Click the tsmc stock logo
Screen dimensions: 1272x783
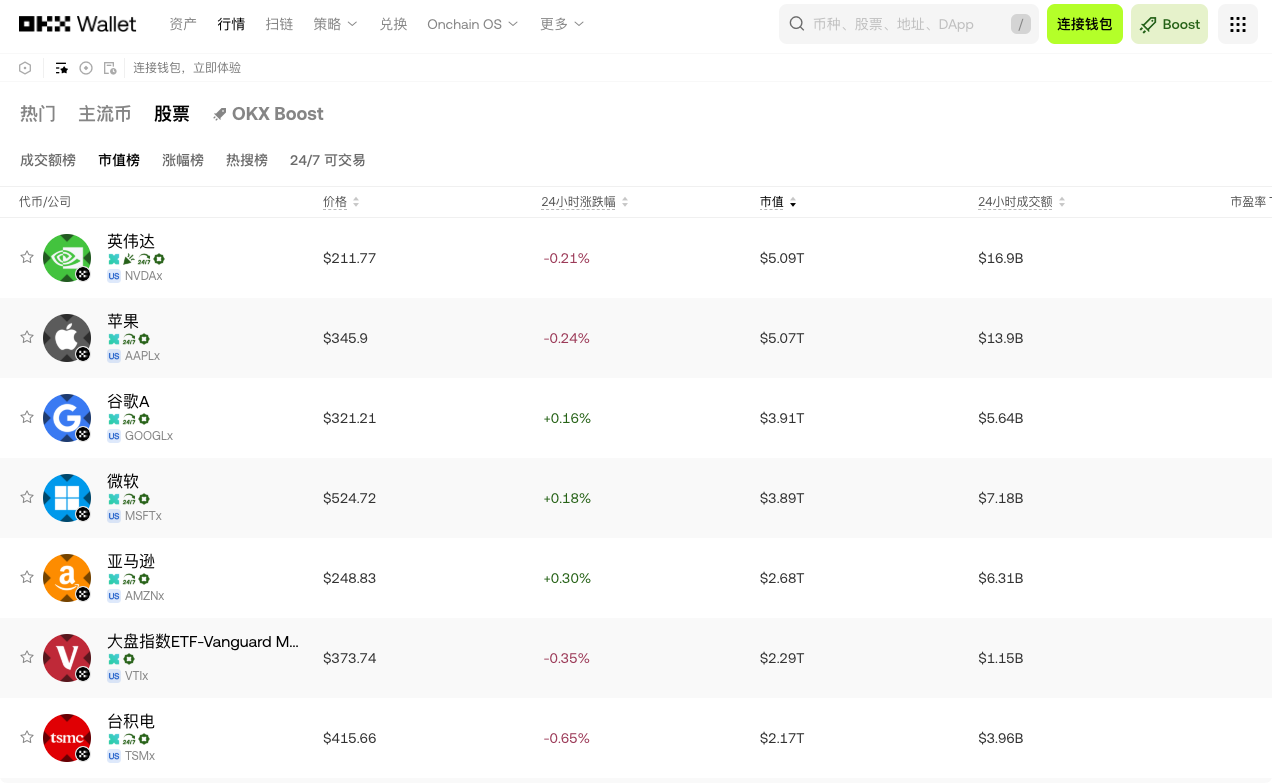tap(67, 738)
